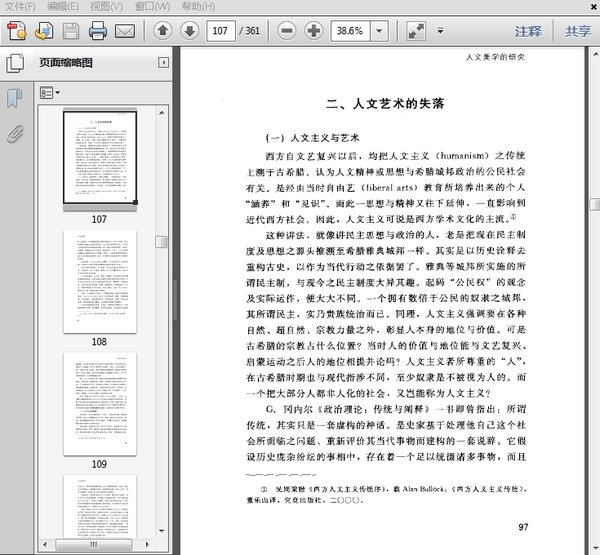Zoom out with the minus button
The image size is (600, 555).
click(x=287, y=31)
